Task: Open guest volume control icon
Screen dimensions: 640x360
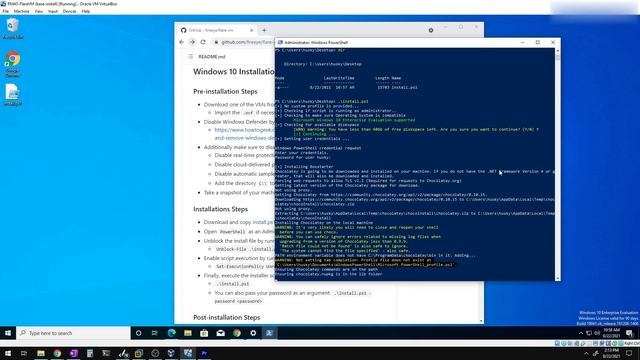Action: click(597, 333)
